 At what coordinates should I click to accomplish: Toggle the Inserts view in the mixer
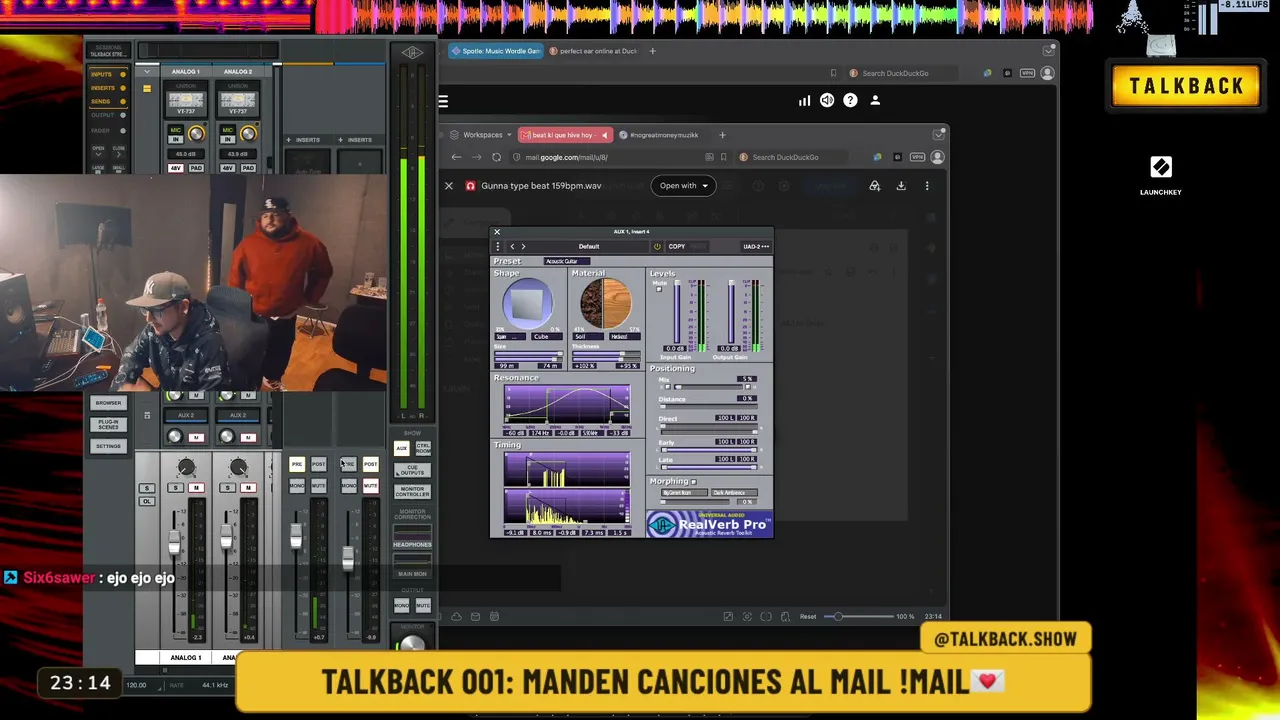click(x=108, y=88)
